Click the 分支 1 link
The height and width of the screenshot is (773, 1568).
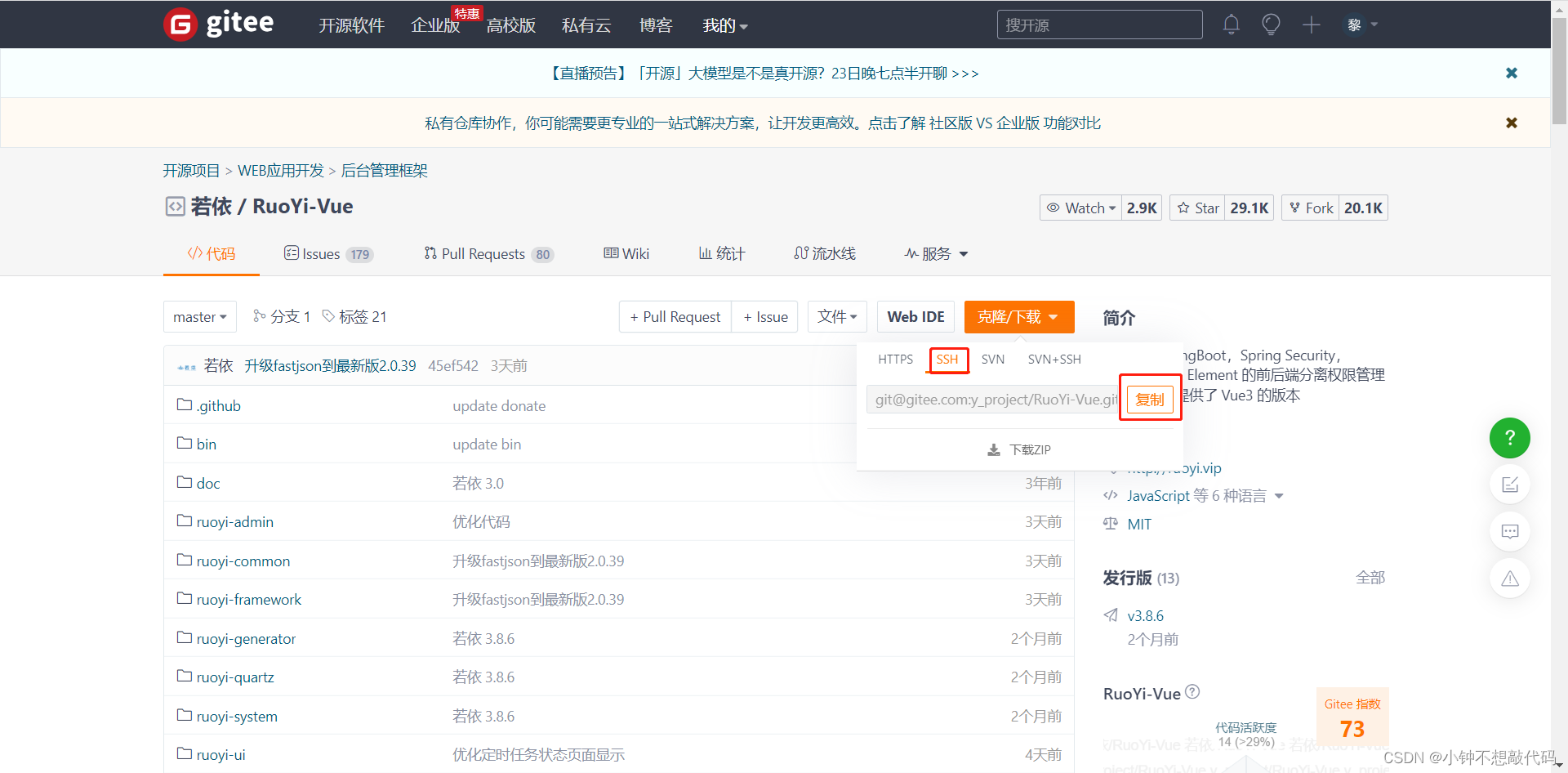point(282,316)
